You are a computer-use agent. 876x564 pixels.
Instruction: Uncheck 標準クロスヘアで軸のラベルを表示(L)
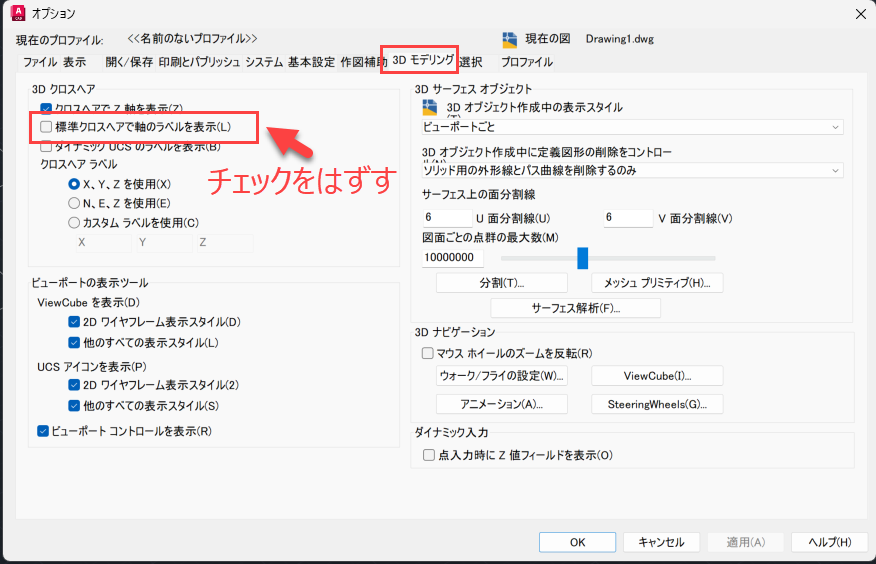[x=46, y=127]
